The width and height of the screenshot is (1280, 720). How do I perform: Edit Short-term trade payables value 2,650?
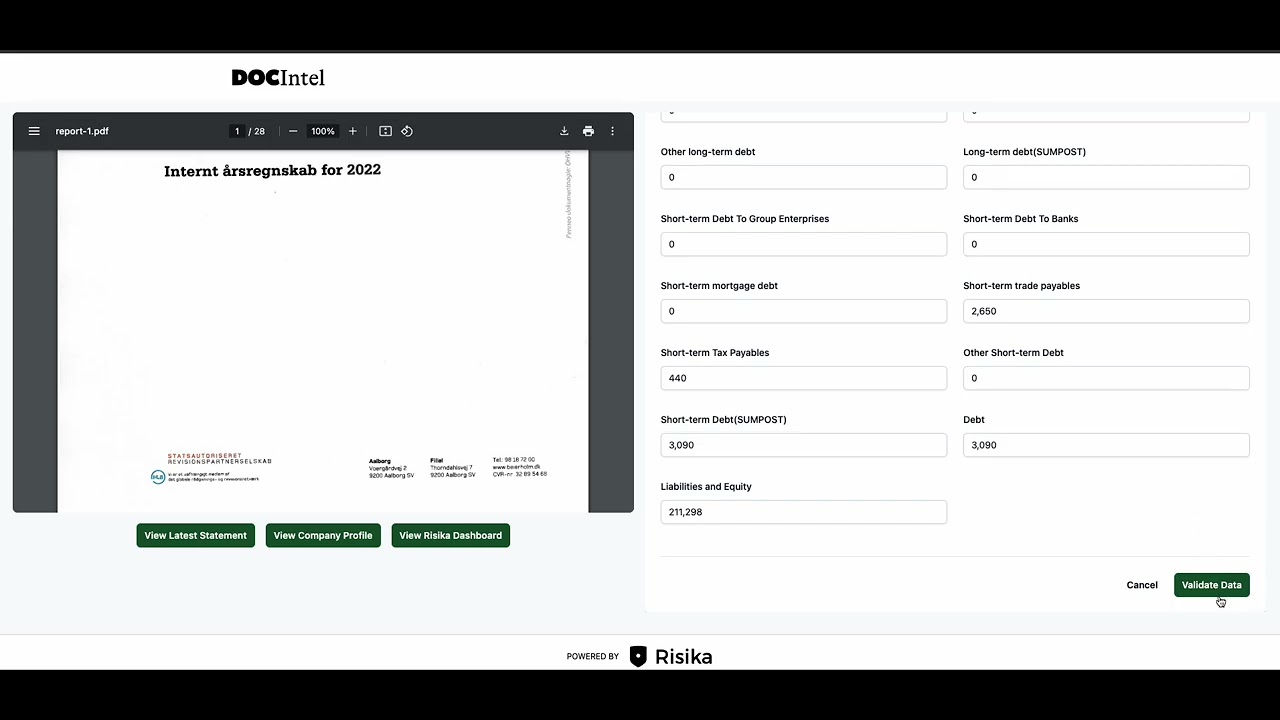click(1106, 311)
